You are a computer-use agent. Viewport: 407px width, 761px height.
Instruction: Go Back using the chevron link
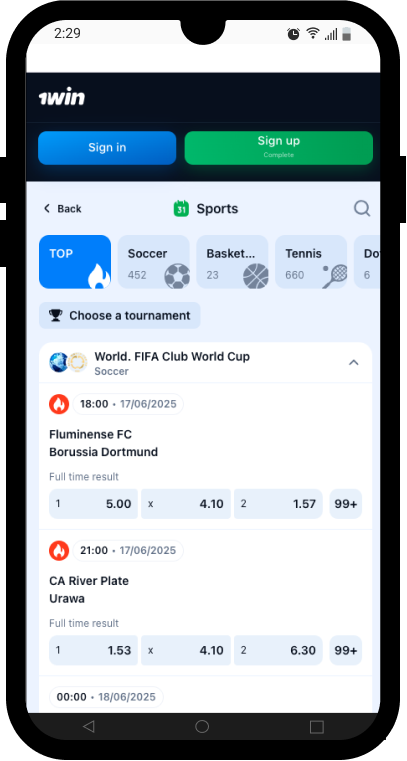[62, 209]
